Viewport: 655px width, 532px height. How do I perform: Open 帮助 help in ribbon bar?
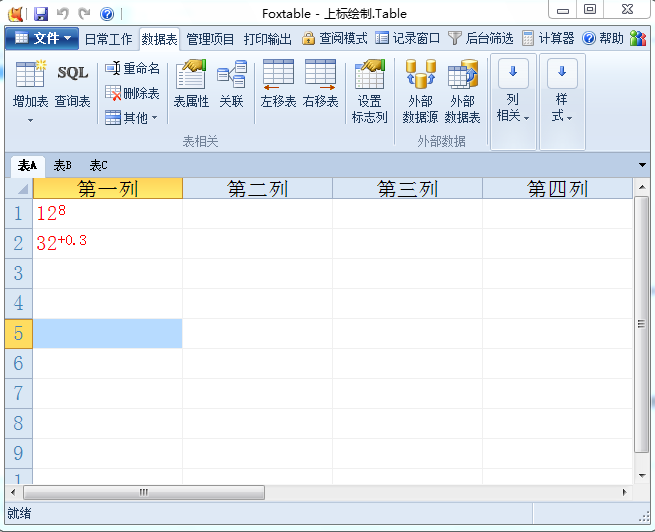pyautogui.click(x=603, y=38)
